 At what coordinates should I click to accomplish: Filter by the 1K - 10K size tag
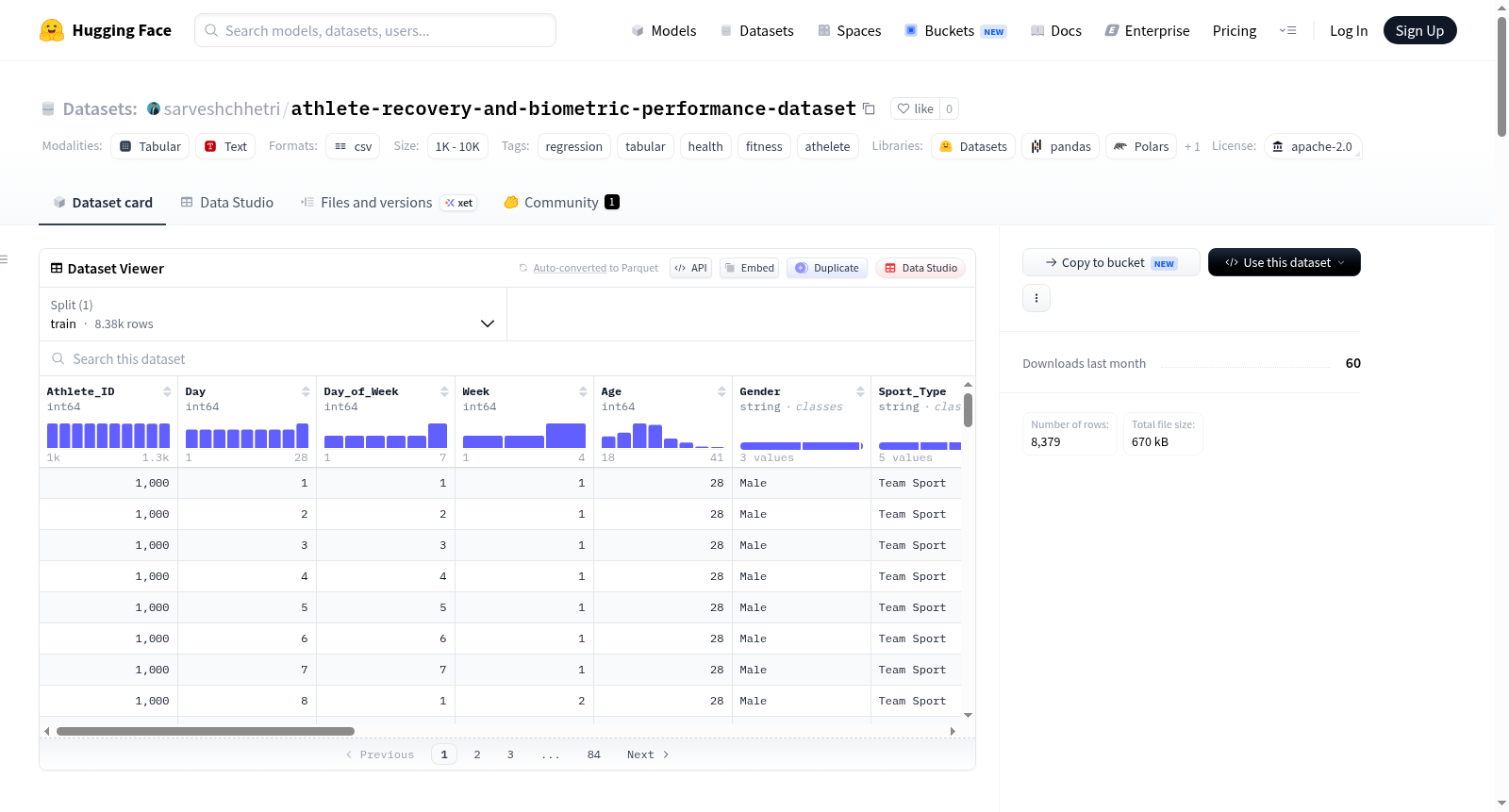point(457,146)
